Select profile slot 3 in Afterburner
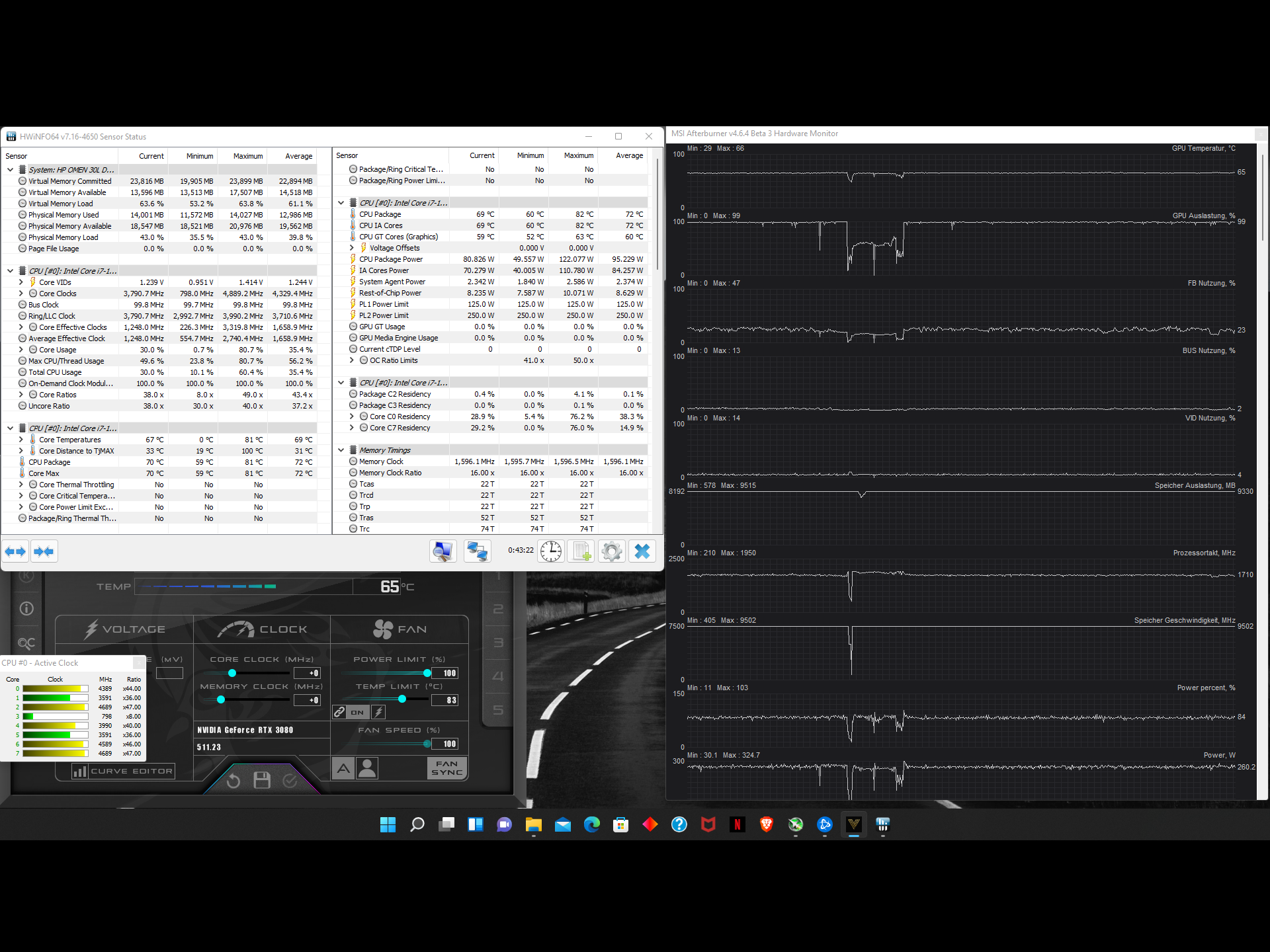The image size is (1270, 952). (498, 643)
